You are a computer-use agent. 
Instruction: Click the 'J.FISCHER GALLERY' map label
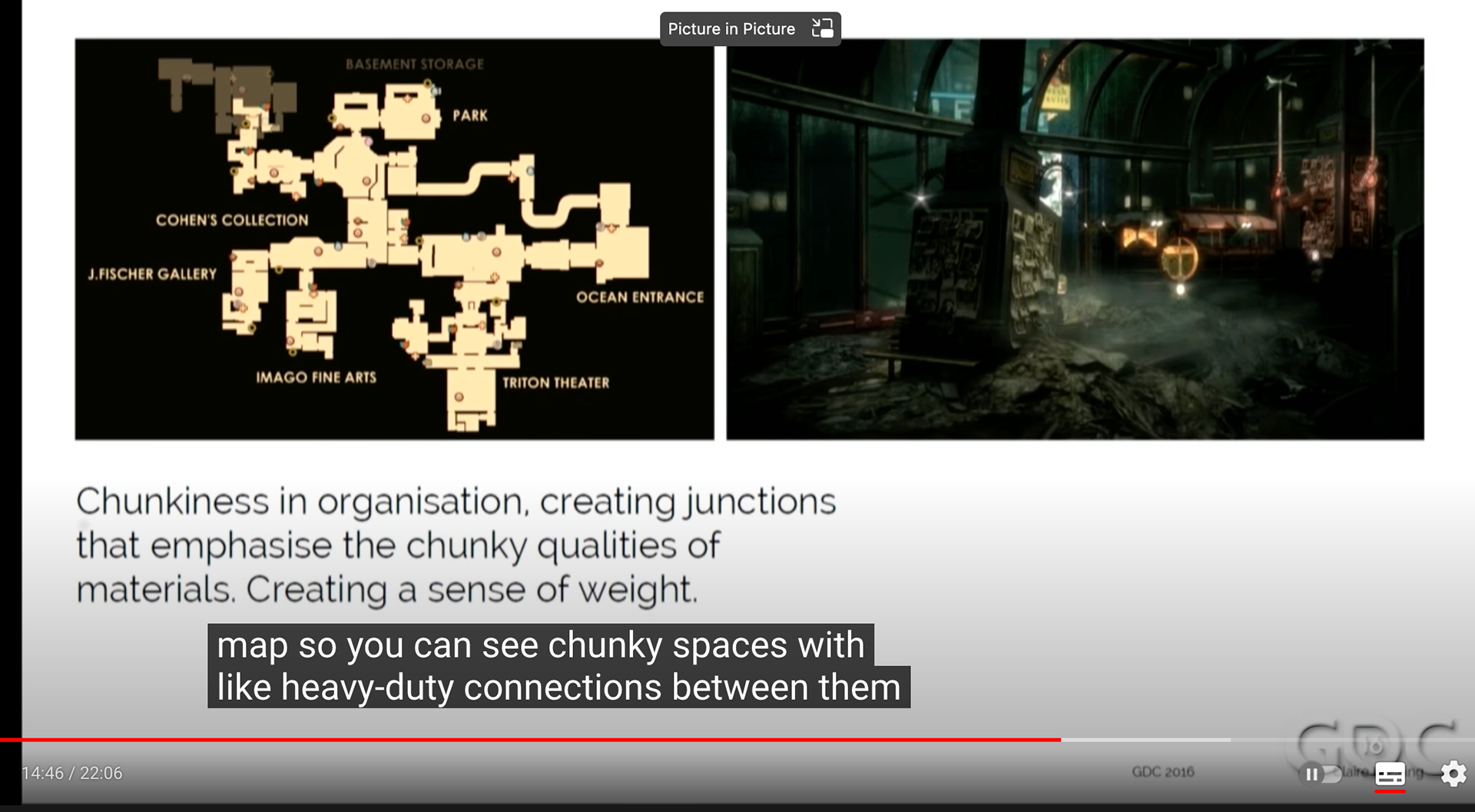152,274
